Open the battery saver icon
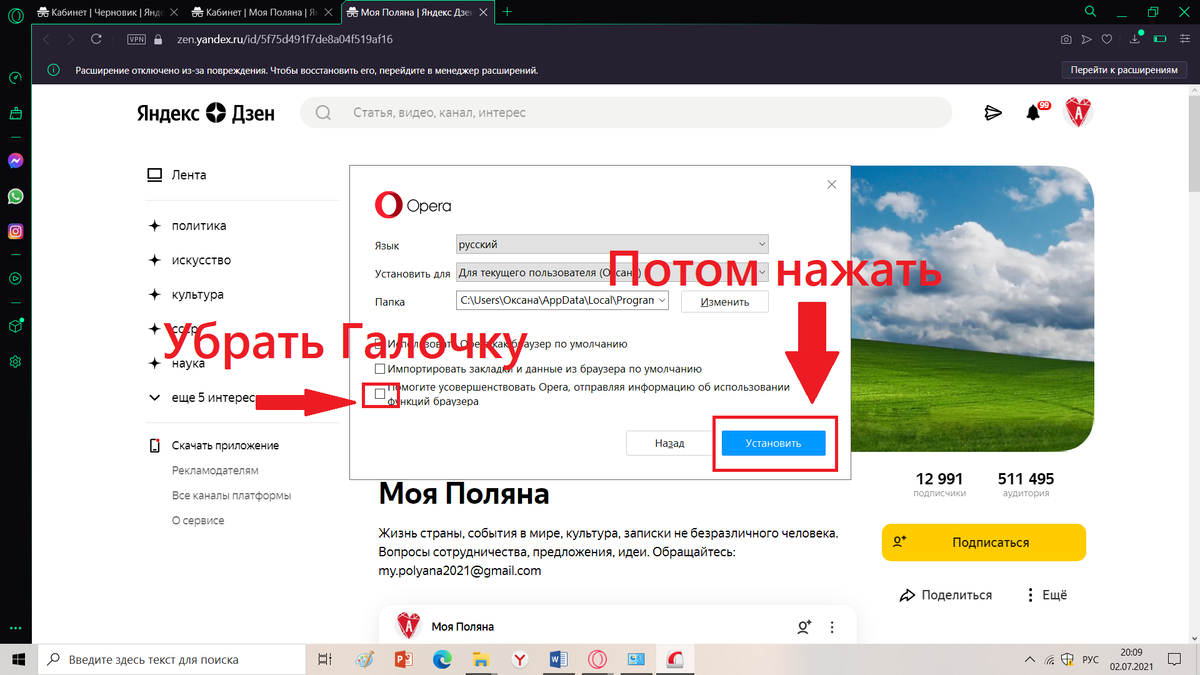1200x675 pixels. pos(1159,39)
